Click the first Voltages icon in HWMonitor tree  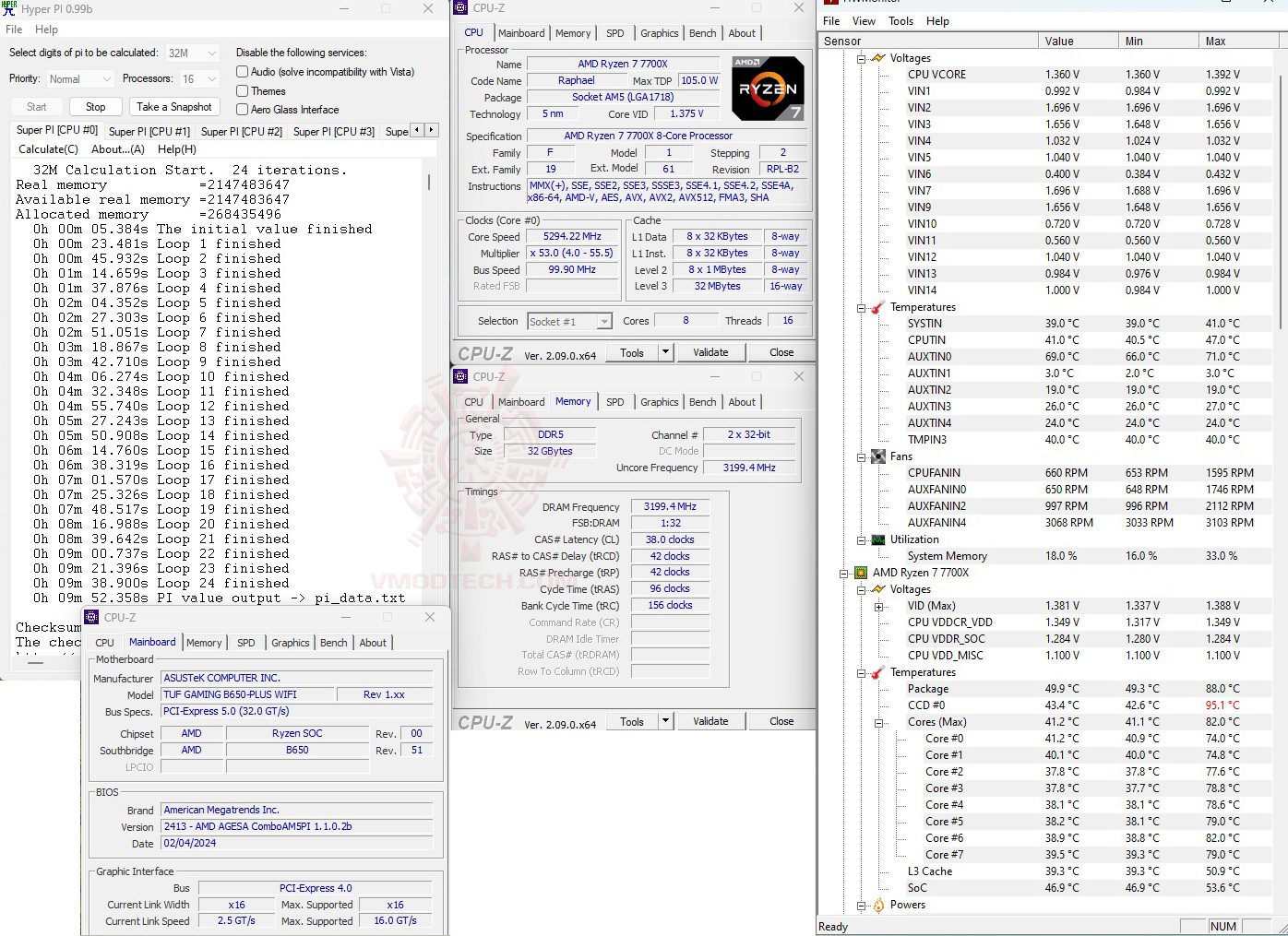click(x=877, y=58)
